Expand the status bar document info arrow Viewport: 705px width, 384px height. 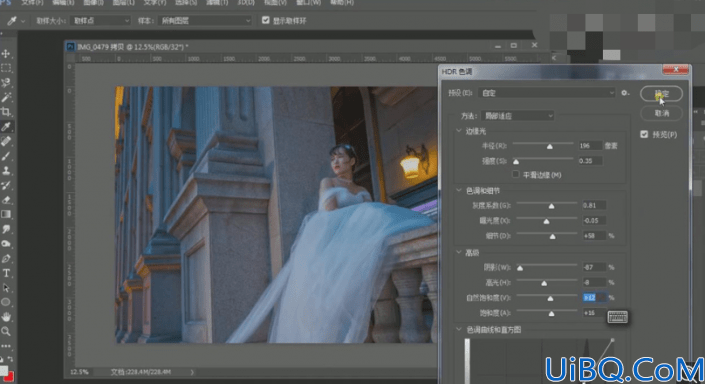tap(192, 372)
